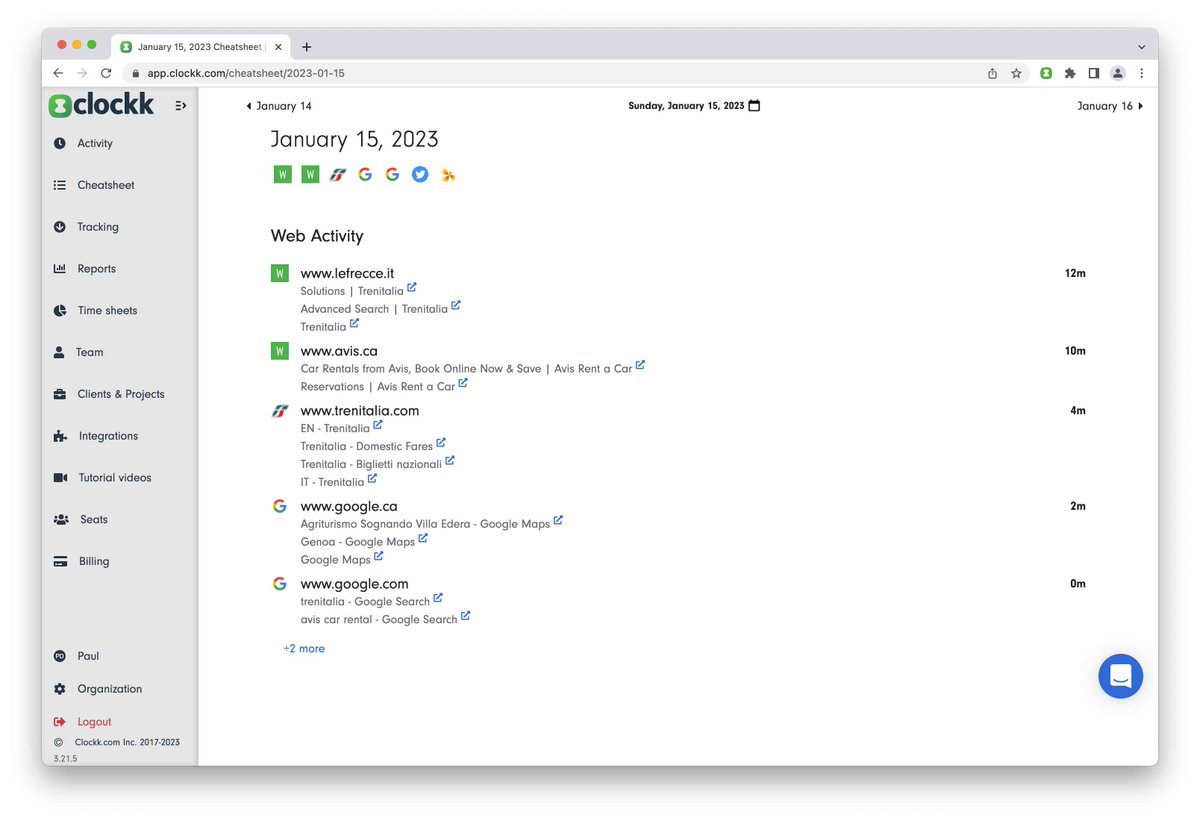Click the large January 15, 2023 heading
This screenshot has width=1200, height=821.
coord(354,139)
